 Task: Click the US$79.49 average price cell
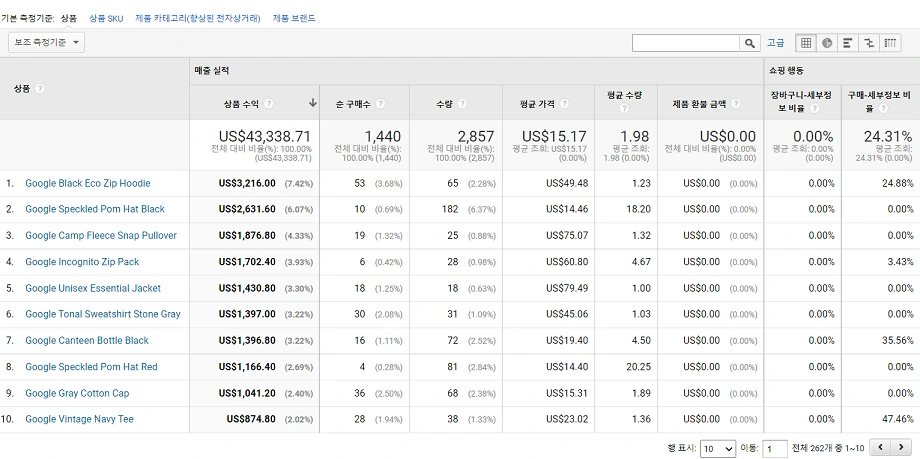(567, 288)
